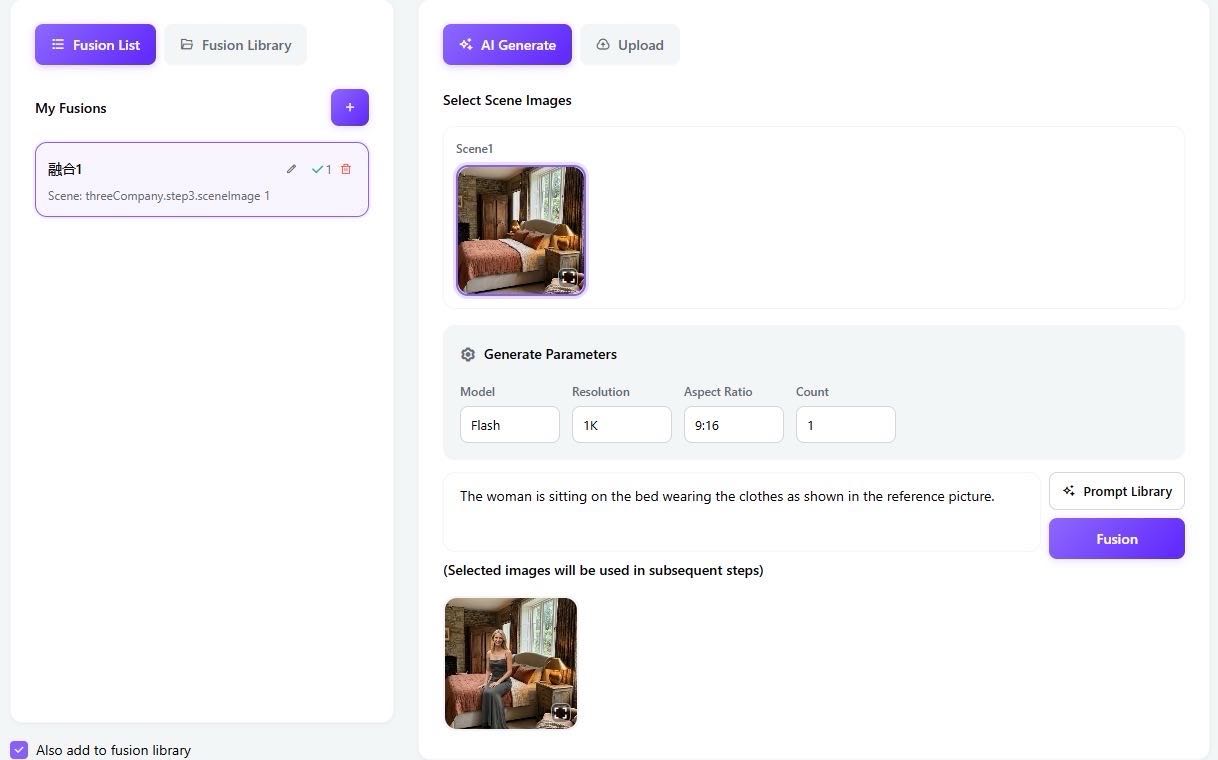Open the Model dropdown showing Flash

pyautogui.click(x=509, y=425)
